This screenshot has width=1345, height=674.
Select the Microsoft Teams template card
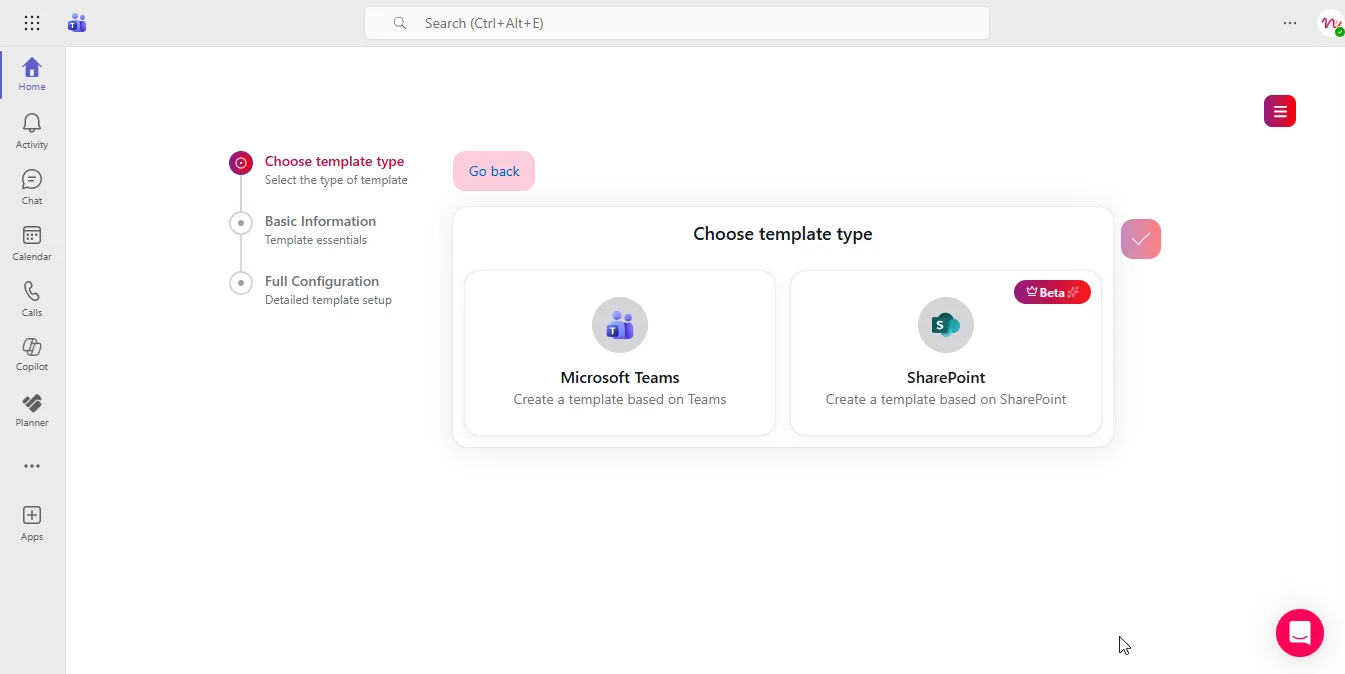point(620,353)
